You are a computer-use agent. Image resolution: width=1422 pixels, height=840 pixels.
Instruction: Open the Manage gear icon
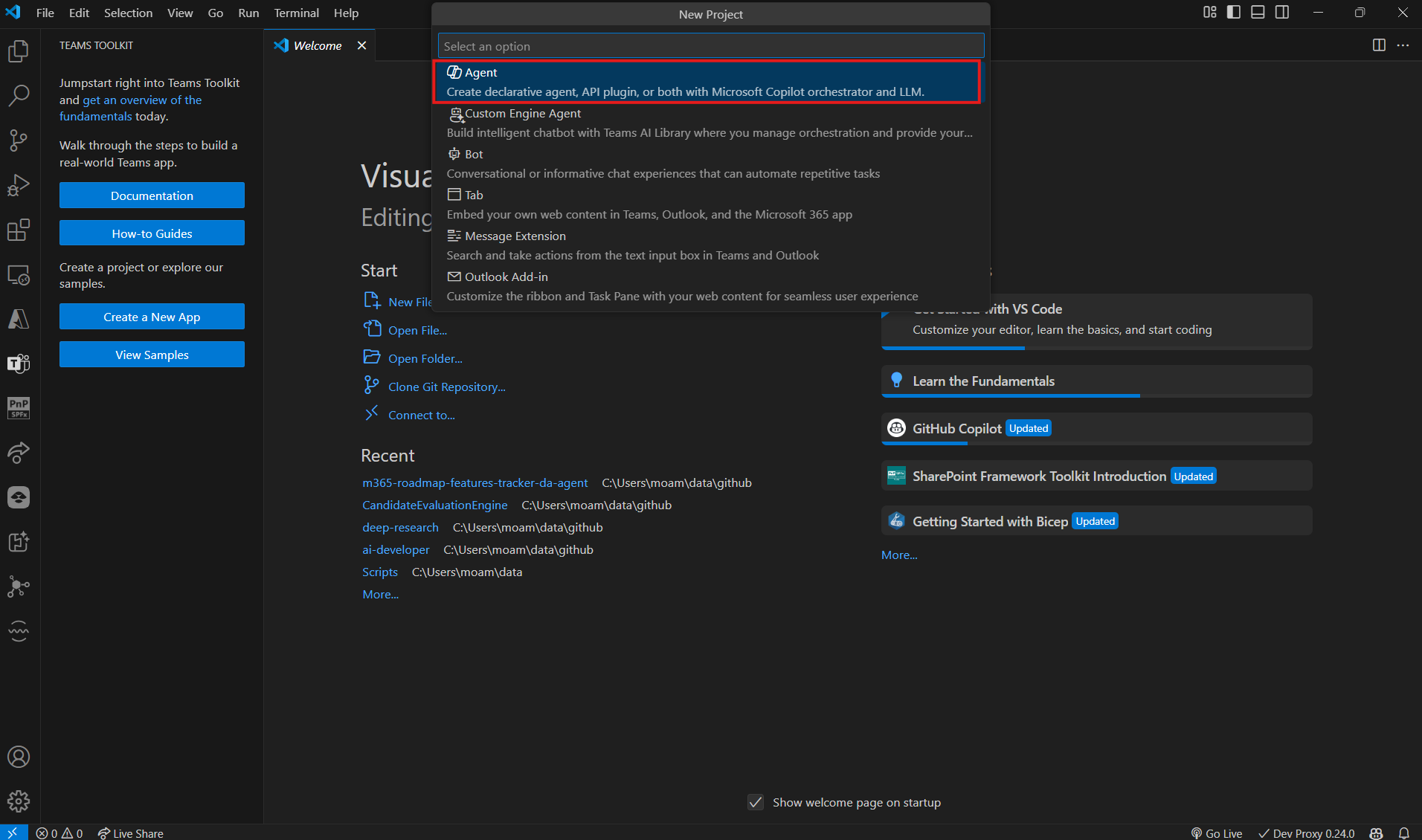tap(19, 801)
